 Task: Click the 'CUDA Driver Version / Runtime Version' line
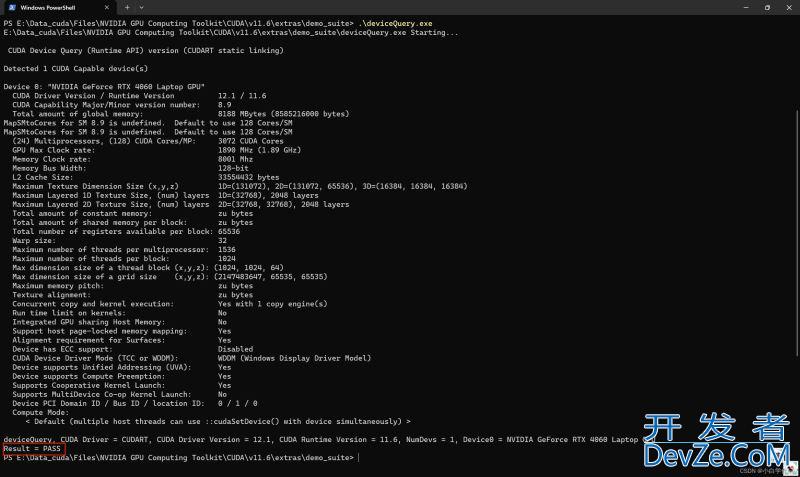[139, 96]
